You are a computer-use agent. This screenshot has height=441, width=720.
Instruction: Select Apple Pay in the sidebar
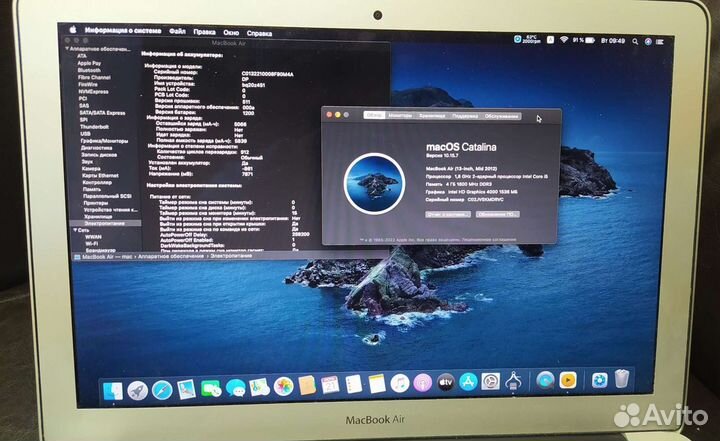89,63
